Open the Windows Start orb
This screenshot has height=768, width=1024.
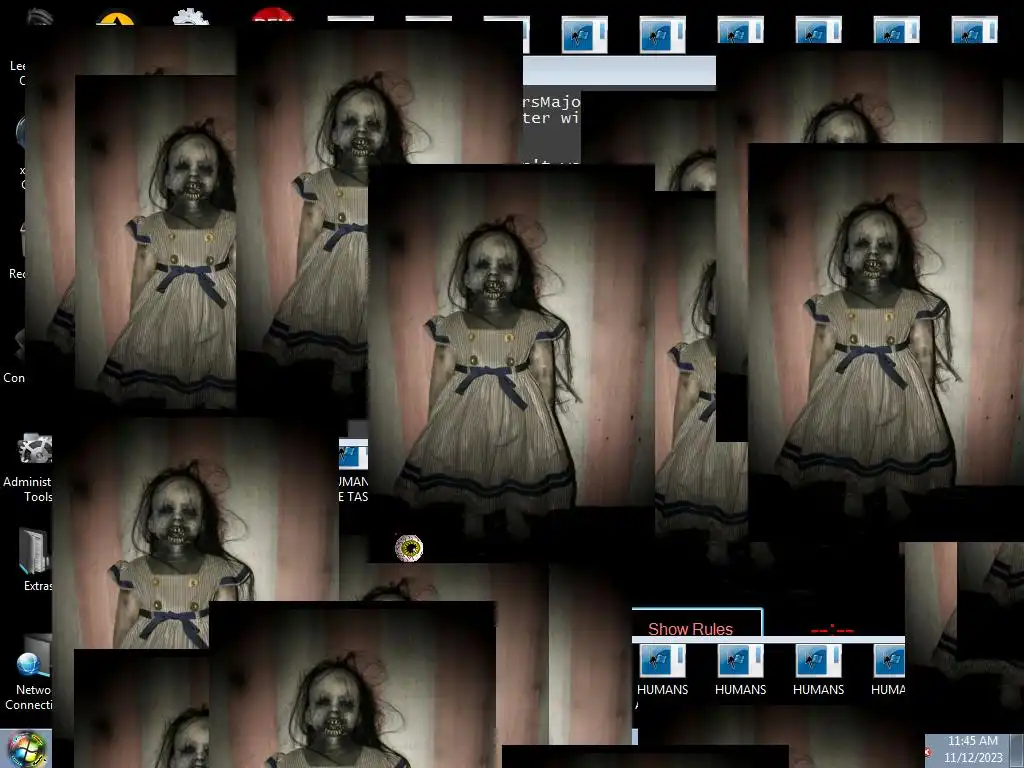pyautogui.click(x=26, y=749)
